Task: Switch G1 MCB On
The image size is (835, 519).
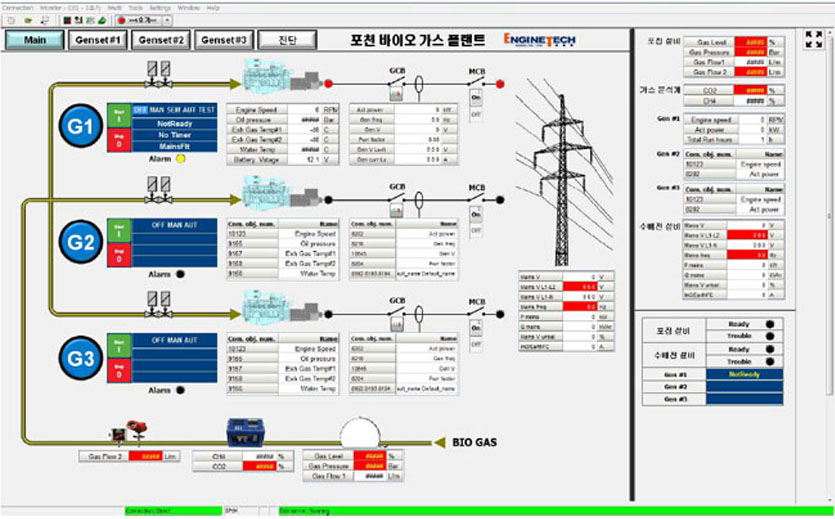Action: tap(476, 98)
